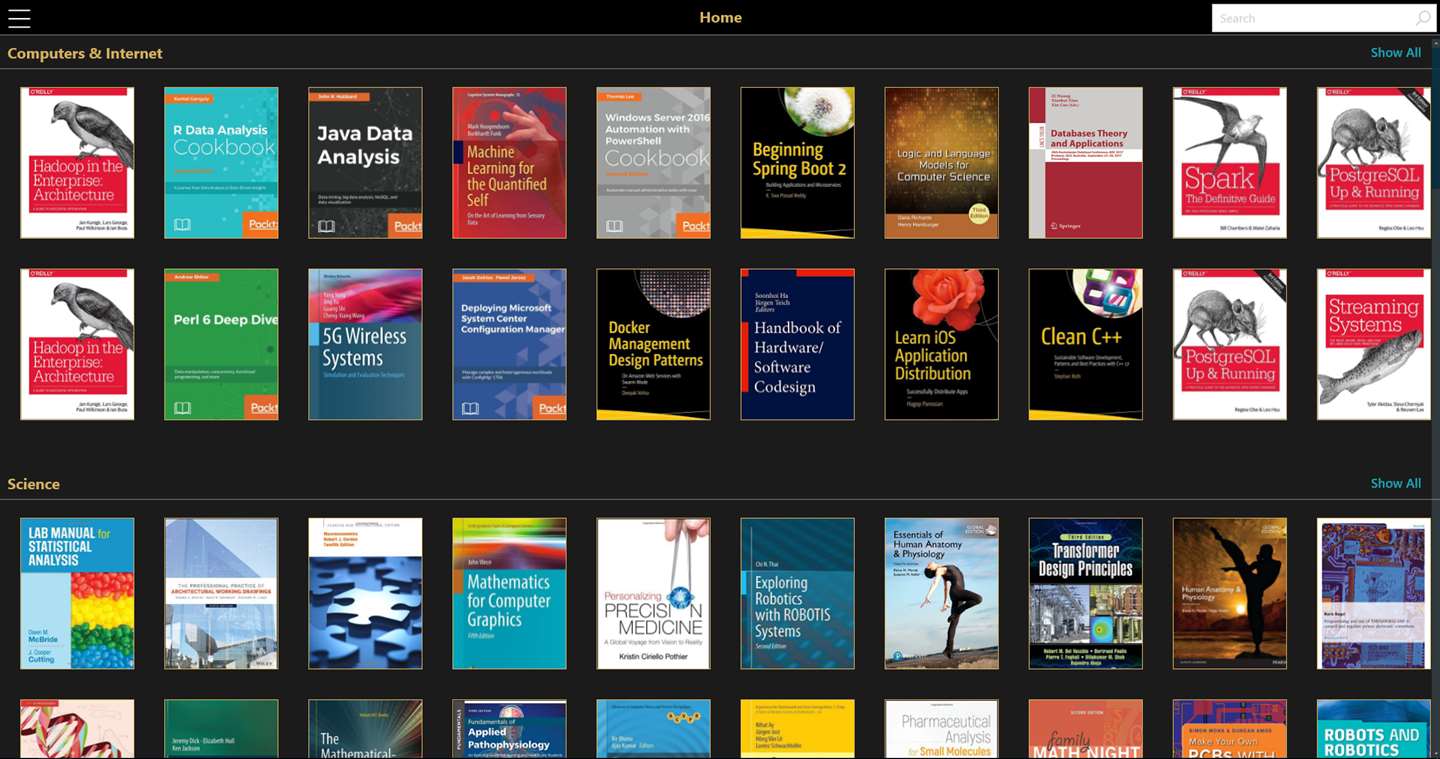This screenshot has width=1440, height=759.
Task: Open the Clean C++ book
Action: point(1085,344)
